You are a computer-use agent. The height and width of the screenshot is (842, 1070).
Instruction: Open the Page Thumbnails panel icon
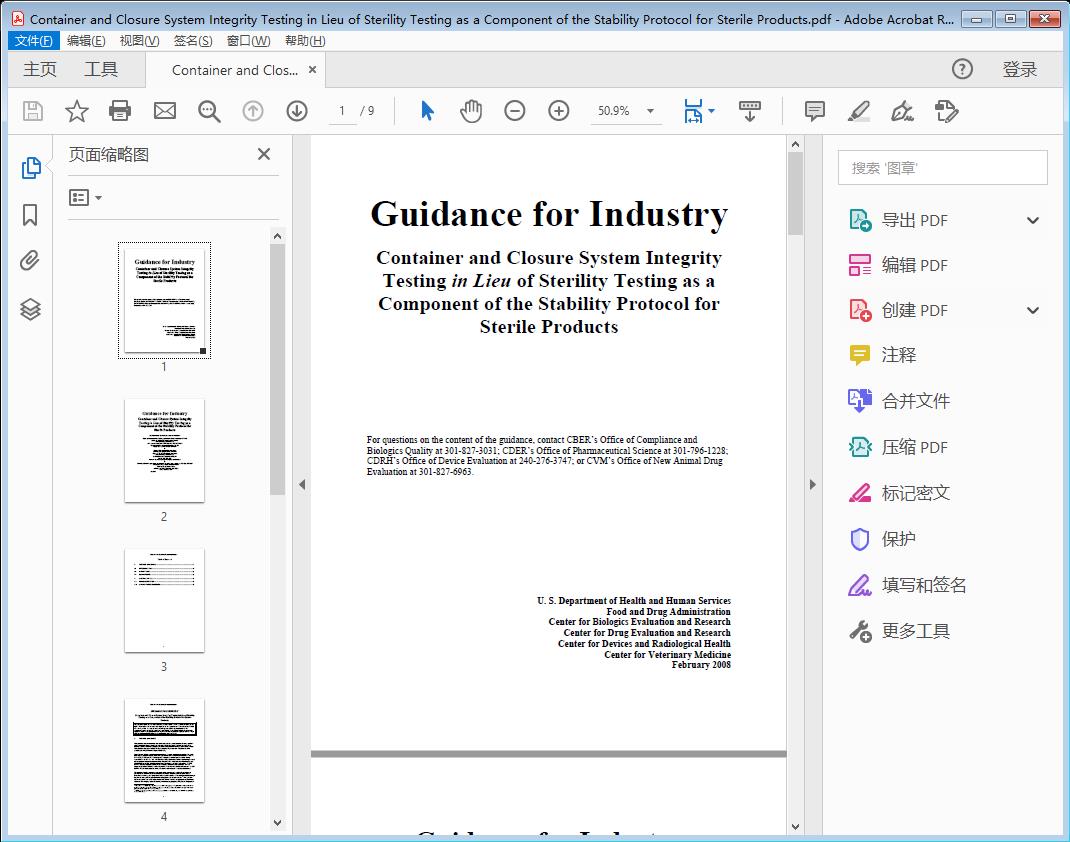[31, 168]
